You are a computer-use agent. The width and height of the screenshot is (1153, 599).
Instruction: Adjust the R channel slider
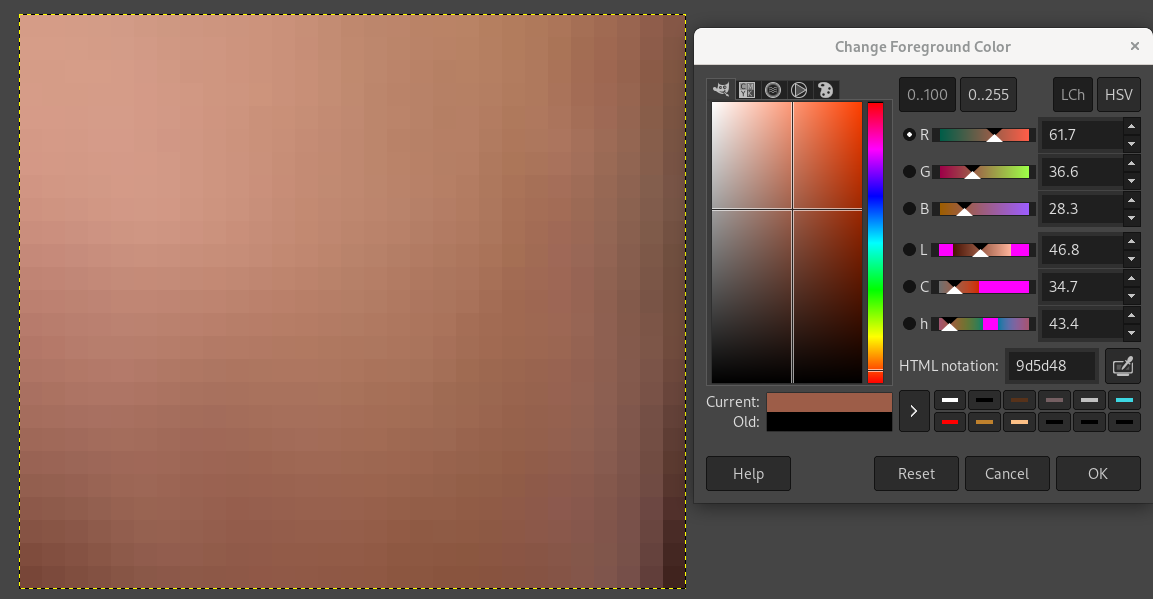(x=984, y=135)
